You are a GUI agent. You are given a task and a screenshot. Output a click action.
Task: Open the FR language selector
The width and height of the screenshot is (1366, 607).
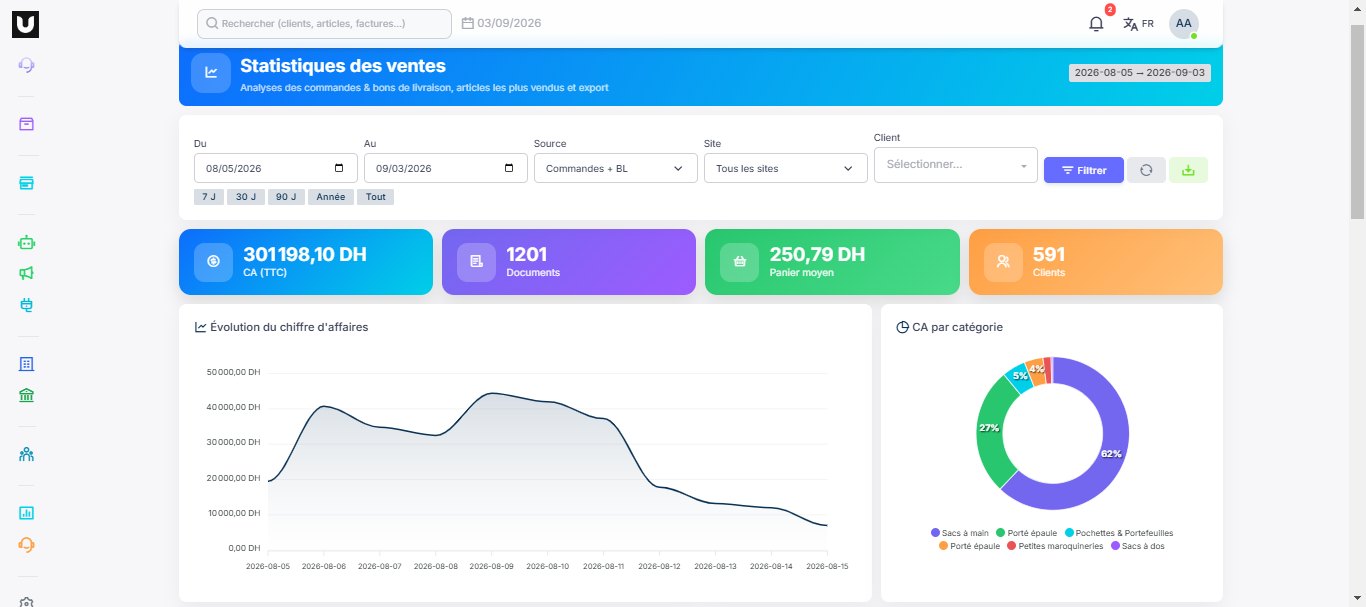click(x=1147, y=24)
